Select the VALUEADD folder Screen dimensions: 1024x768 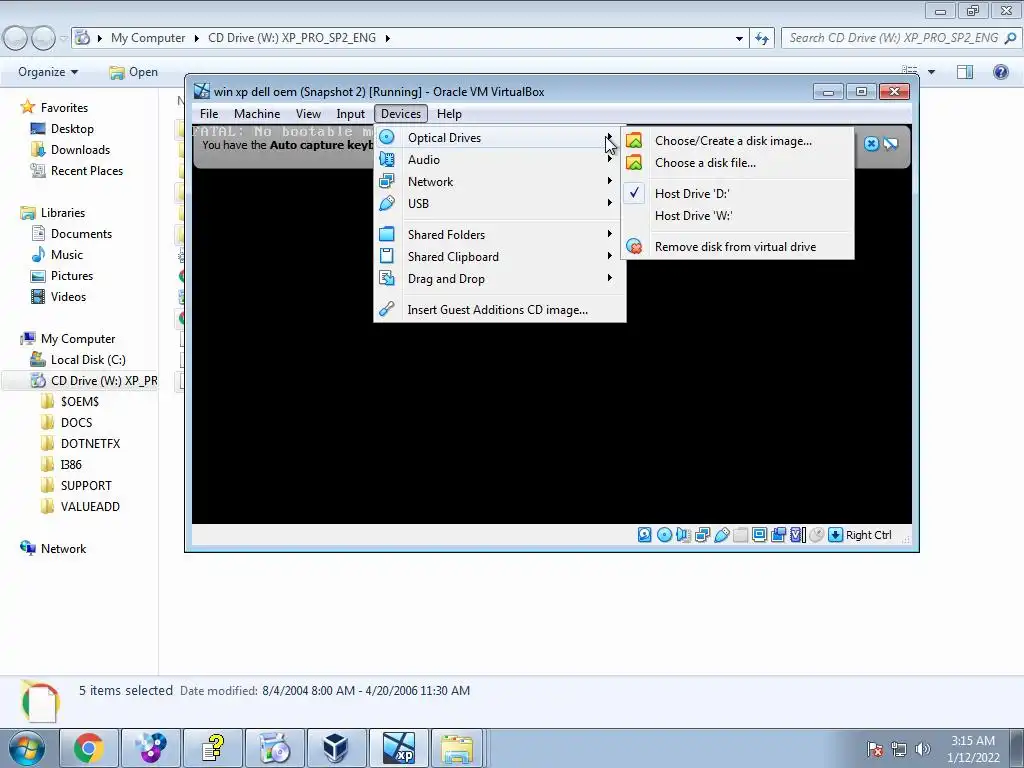pyautogui.click(x=90, y=506)
